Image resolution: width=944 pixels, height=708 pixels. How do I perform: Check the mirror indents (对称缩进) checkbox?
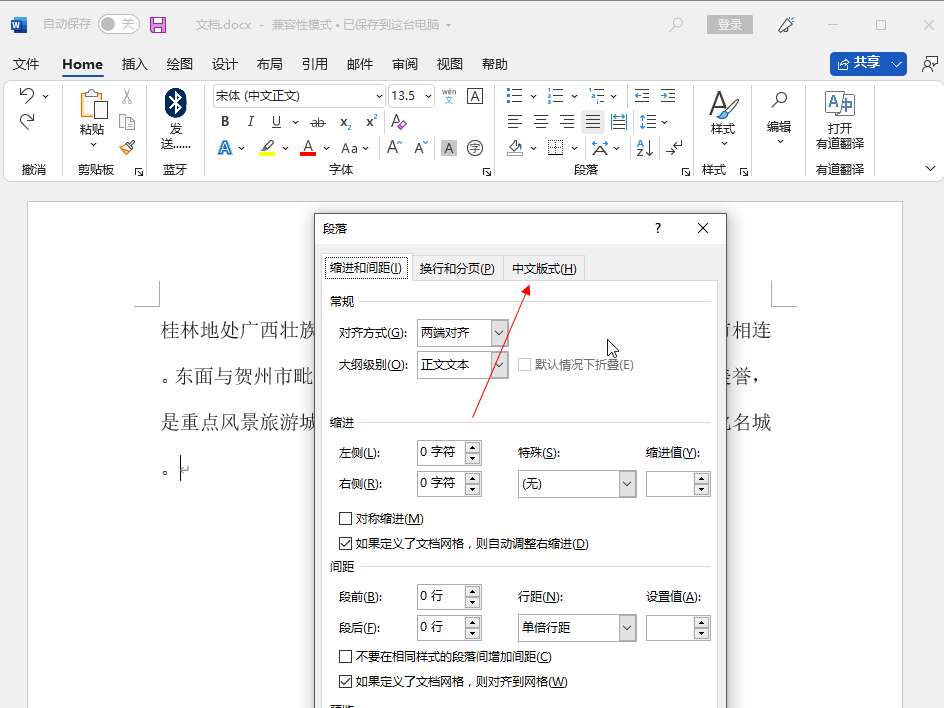pyautogui.click(x=345, y=518)
